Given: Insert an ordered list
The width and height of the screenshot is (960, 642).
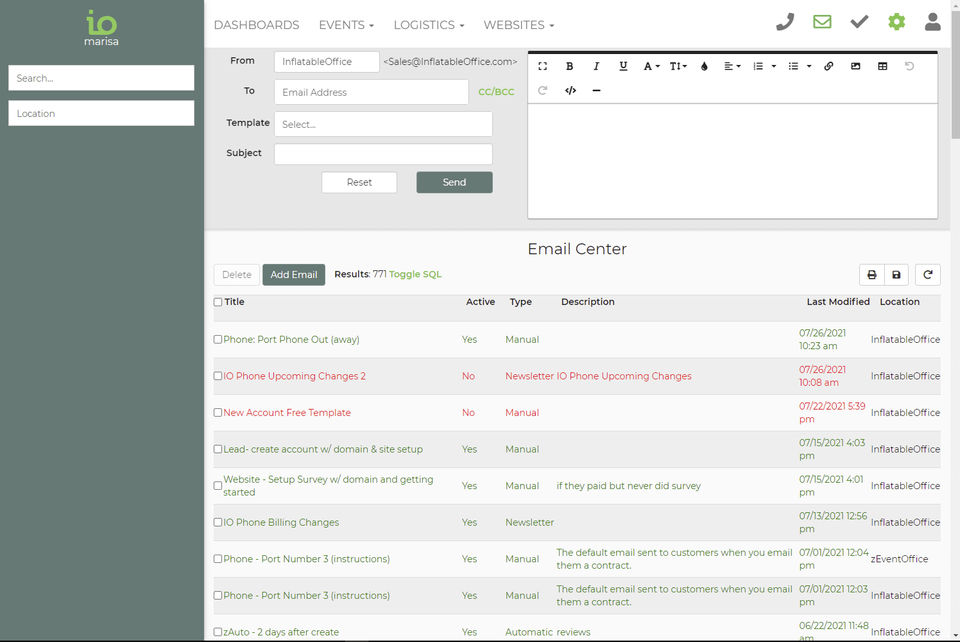Looking at the screenshot, I should 758,66.
